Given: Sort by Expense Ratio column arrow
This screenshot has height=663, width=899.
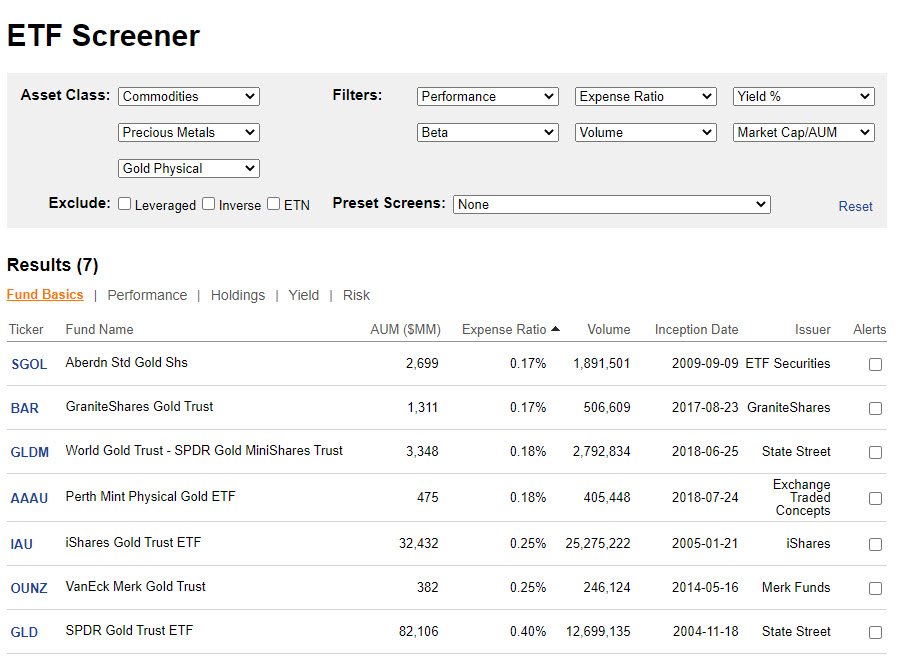Looking at the screenshot, I should 555,329.
